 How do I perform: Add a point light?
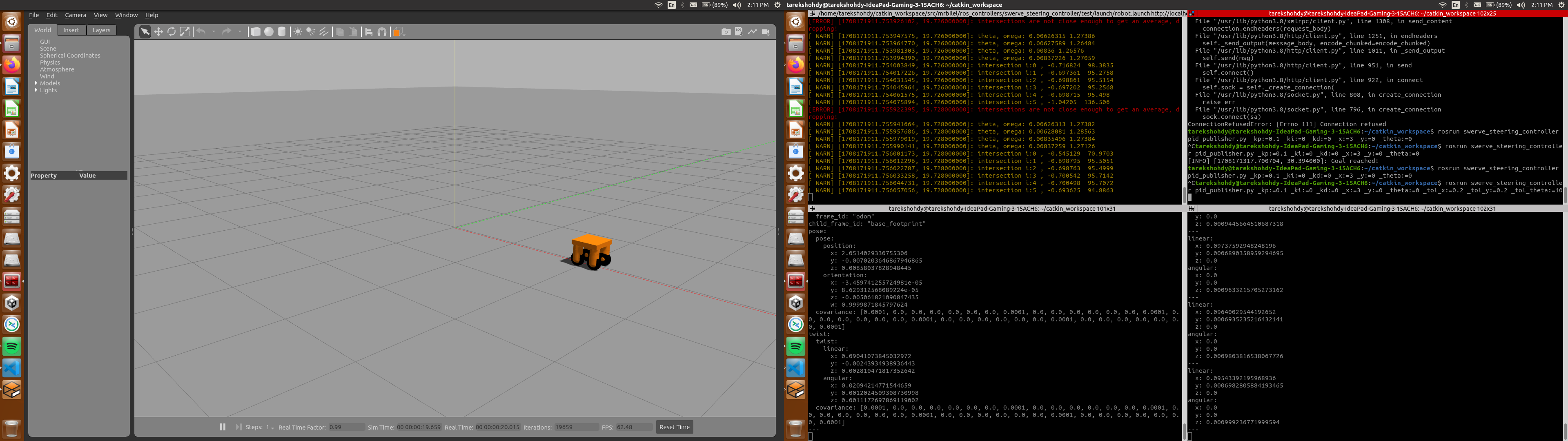(298, 32)
